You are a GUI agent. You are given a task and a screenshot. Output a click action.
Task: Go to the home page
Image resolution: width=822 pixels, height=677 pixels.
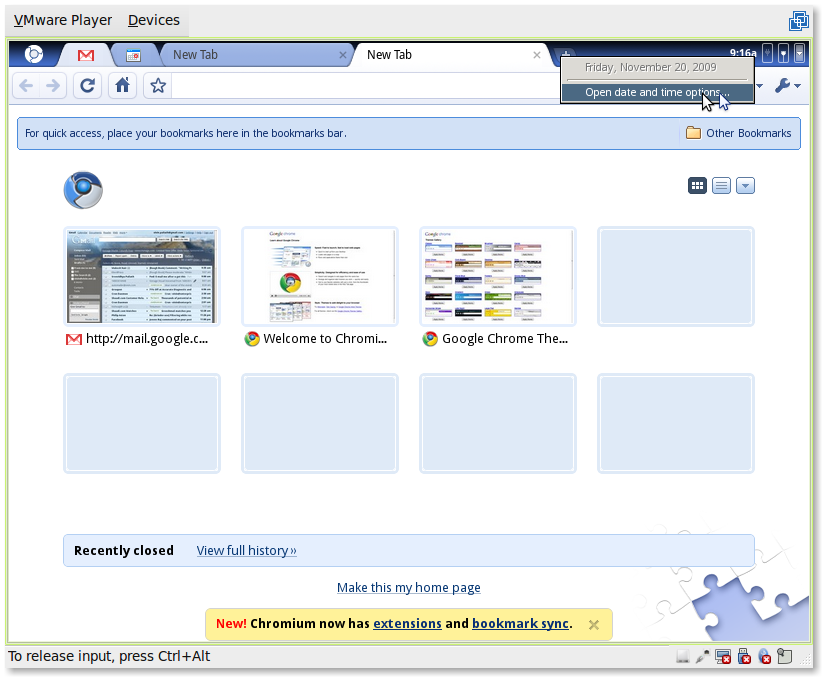point(122,86)
